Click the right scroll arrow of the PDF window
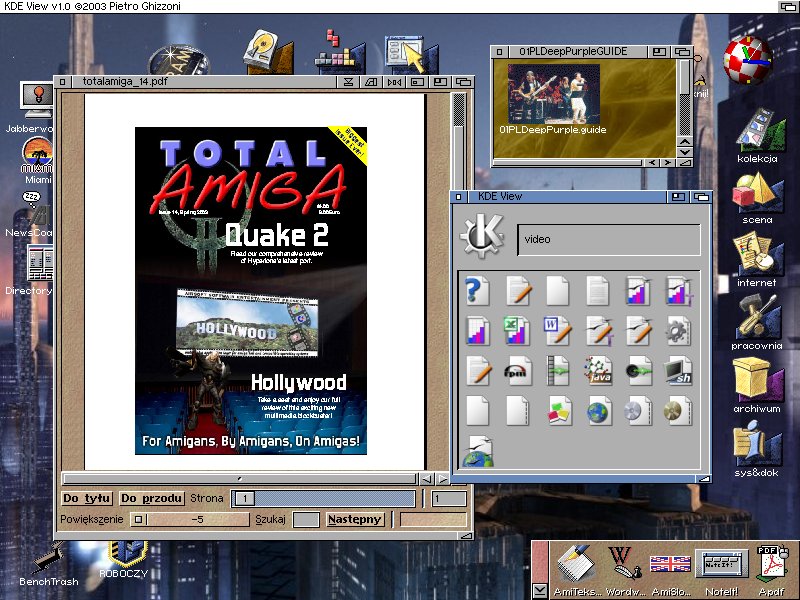 pos(442,479)
